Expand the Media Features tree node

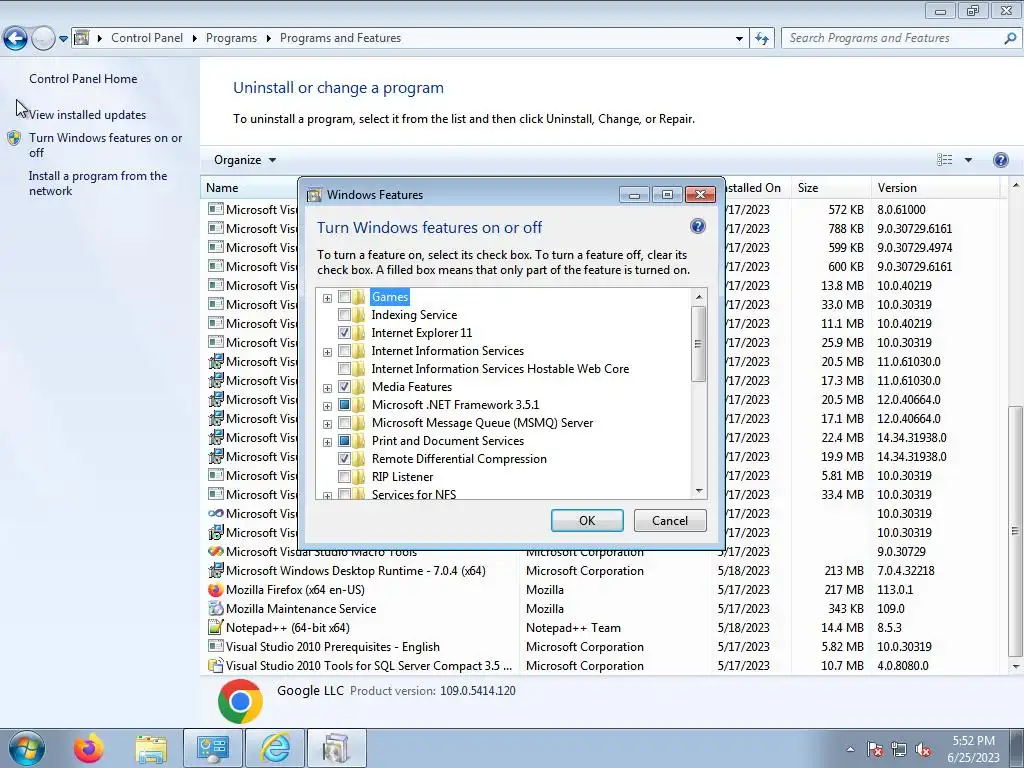point(327,388)
